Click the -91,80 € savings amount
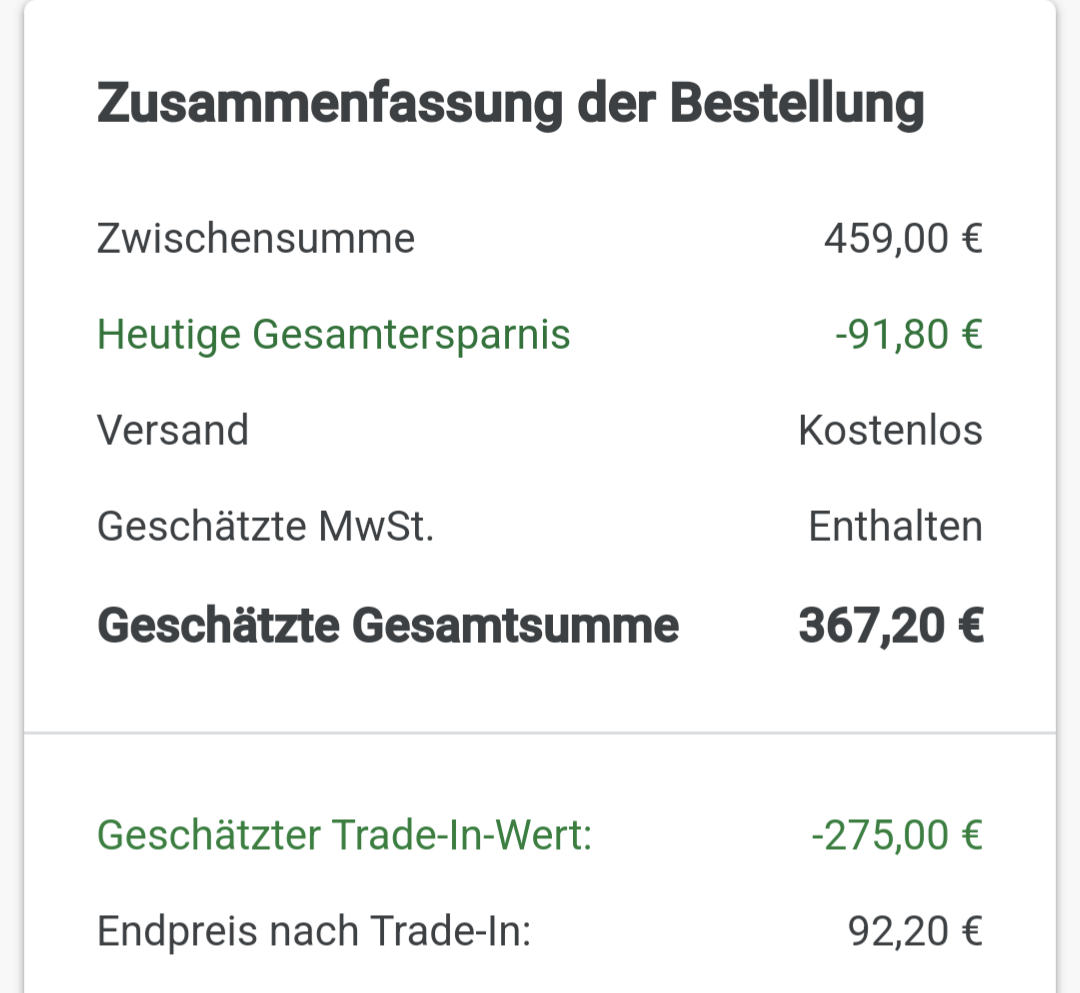The height and width of the screenshot is (993, 1080). (908, 334)
